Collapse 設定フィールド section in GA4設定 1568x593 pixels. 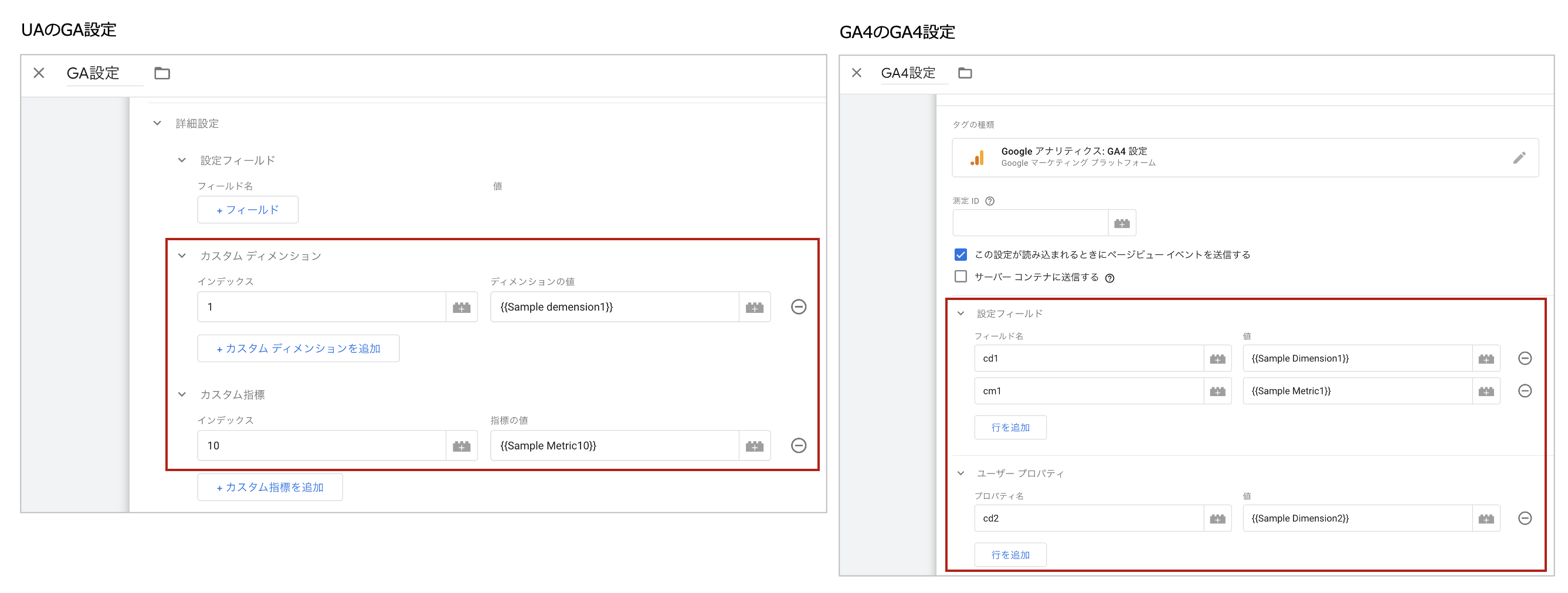point(961,313)
